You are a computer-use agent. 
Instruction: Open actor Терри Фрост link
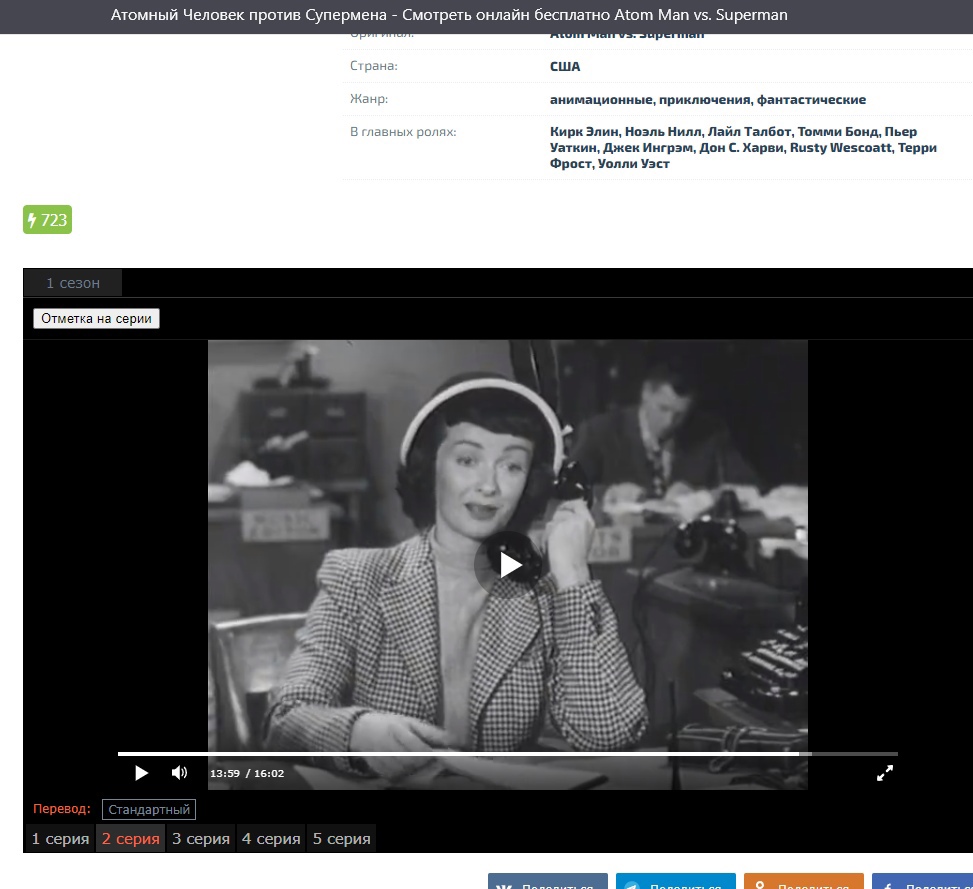point(743,156)
